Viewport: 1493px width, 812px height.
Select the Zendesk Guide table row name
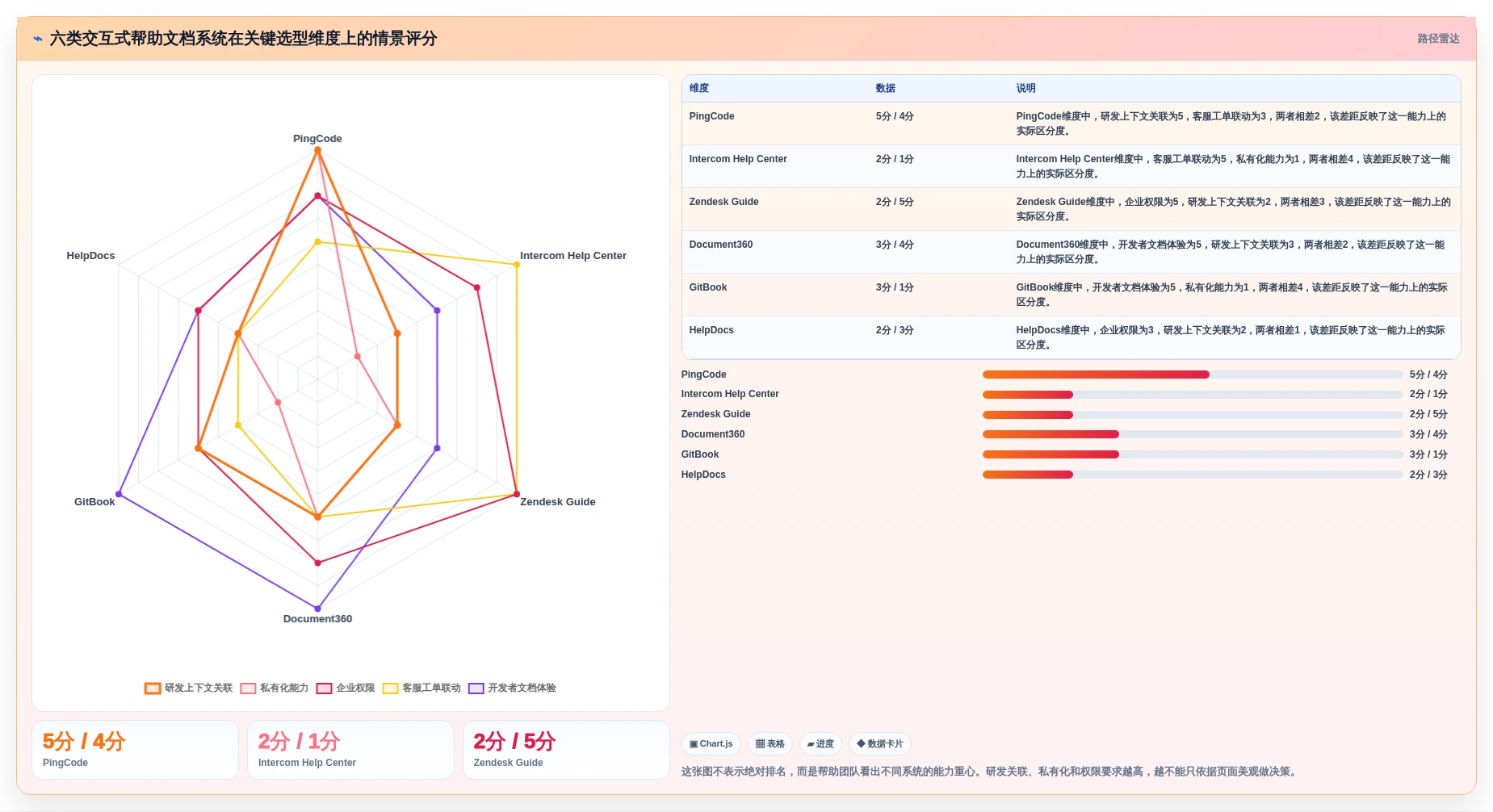pyautogui.click(x=723, y=202)
